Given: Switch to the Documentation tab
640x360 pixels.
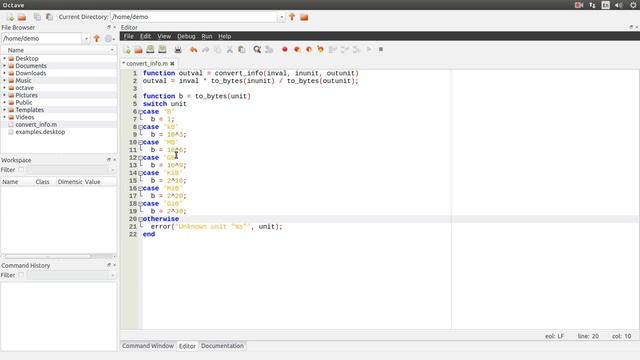Looking at the screenshot, I should (x=222, y=346).
